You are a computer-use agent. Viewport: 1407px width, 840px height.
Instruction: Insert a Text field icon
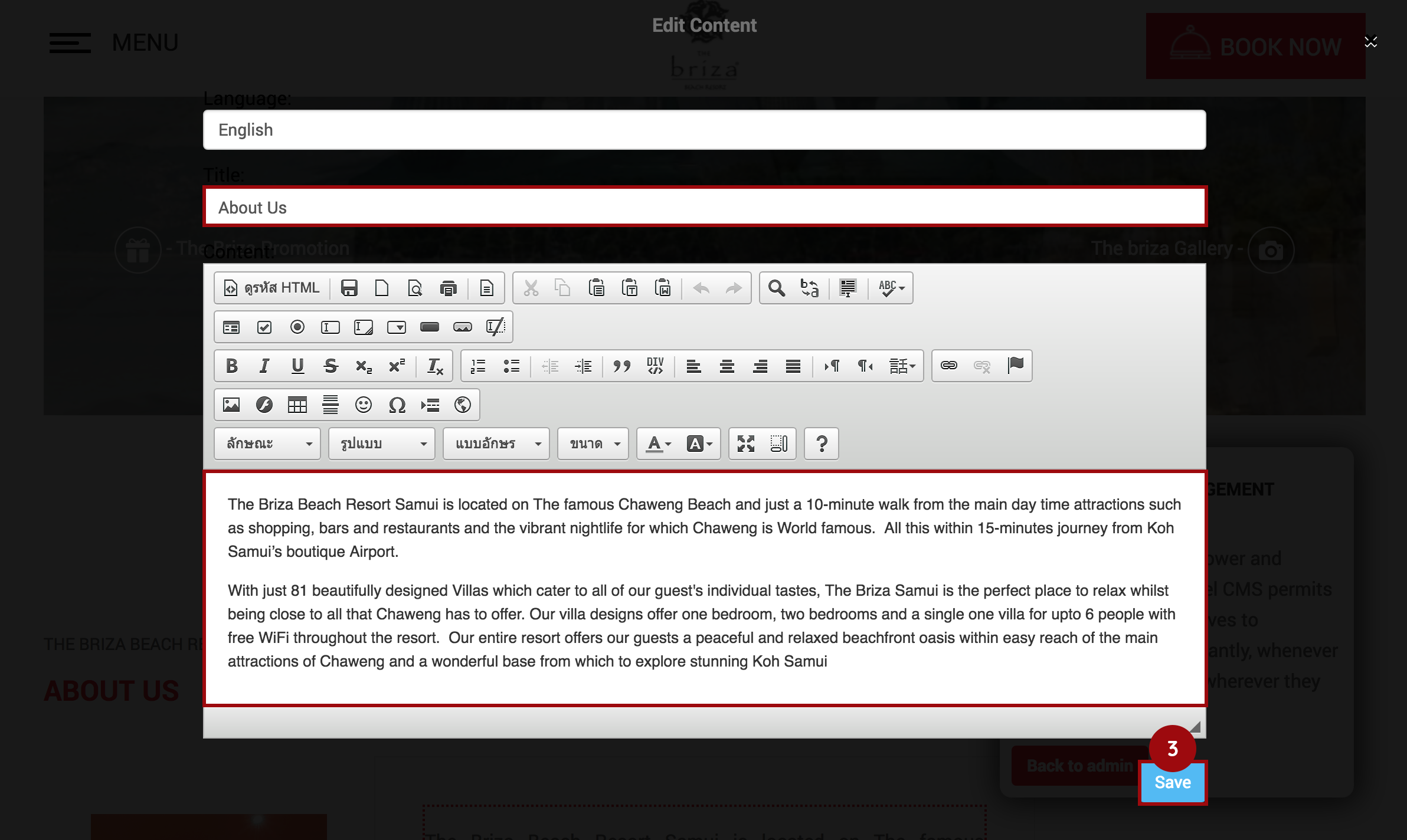[x=331, y=327]
